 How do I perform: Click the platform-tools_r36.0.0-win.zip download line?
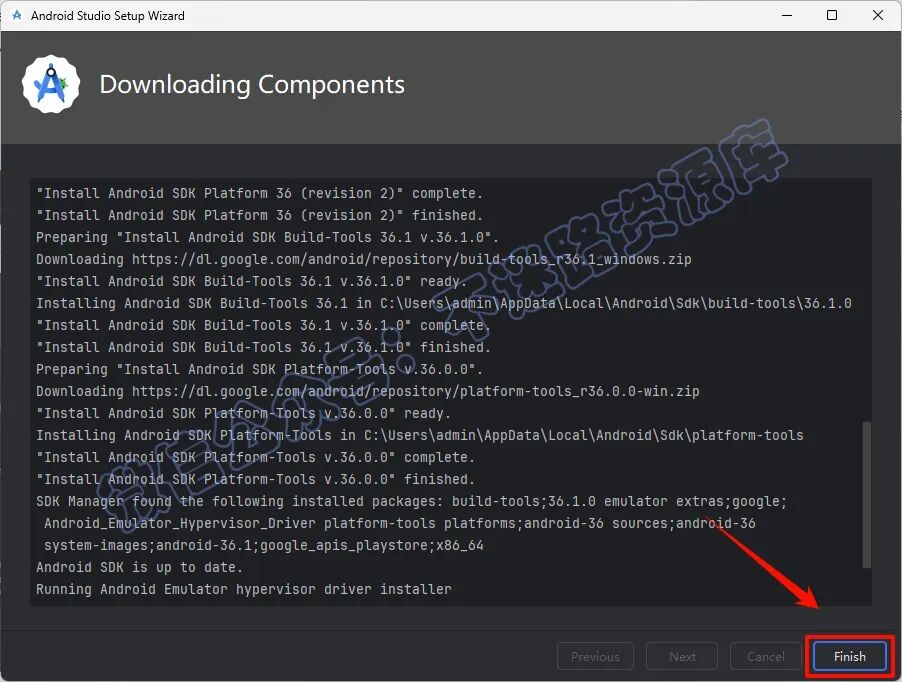[x=368, y=392]
